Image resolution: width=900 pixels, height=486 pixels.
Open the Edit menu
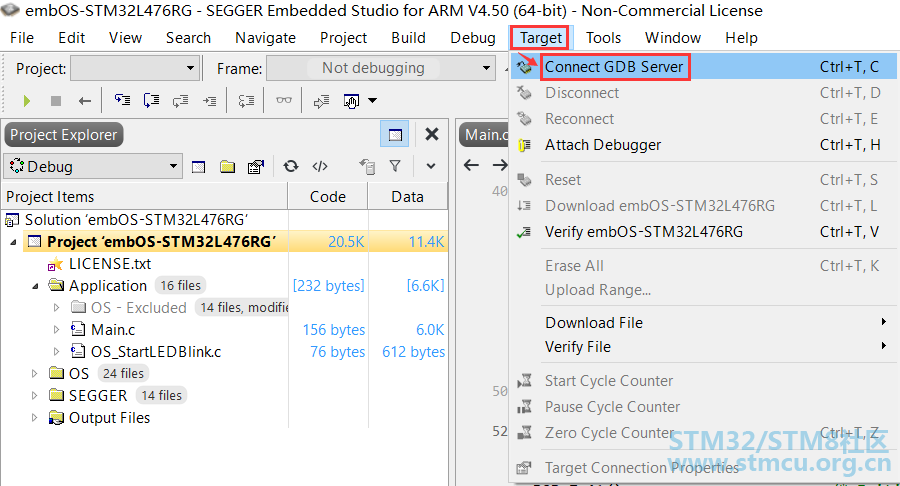[x=71, y=38]
